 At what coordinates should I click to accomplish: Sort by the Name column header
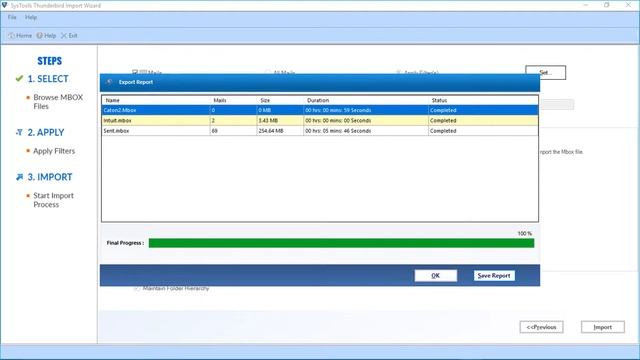(112, 100)
